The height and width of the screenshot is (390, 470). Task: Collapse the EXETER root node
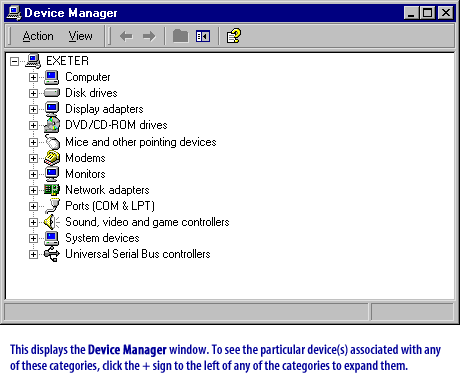(14, 61)
